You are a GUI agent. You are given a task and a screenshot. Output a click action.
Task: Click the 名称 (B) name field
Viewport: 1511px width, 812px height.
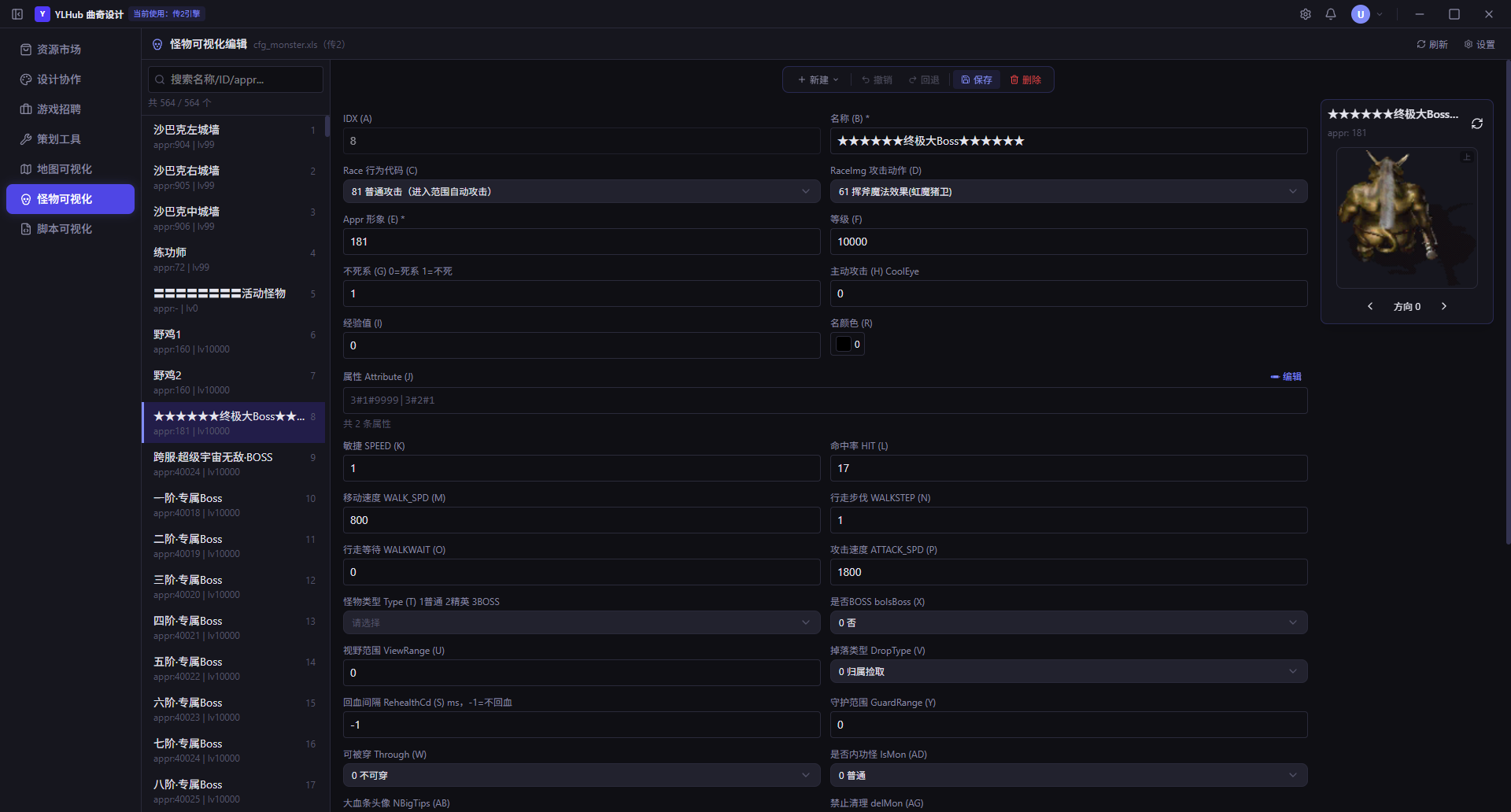1069,141
